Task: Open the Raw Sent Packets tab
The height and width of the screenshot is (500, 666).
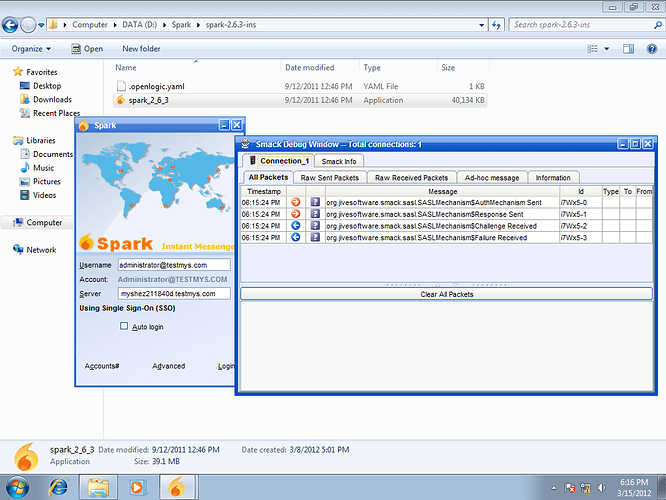Action: tap(330, 178)
